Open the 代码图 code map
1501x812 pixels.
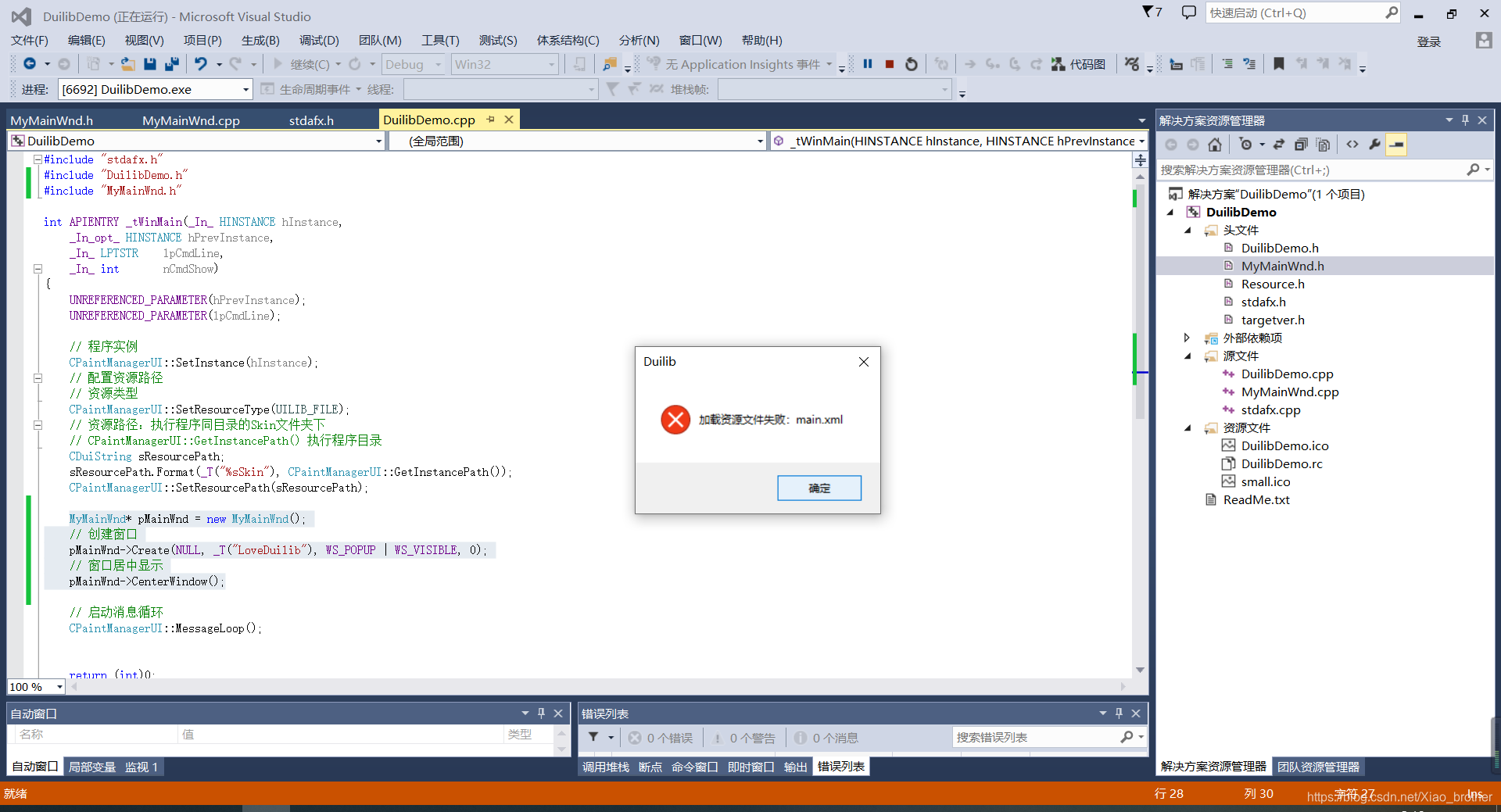pos(1078,64)
